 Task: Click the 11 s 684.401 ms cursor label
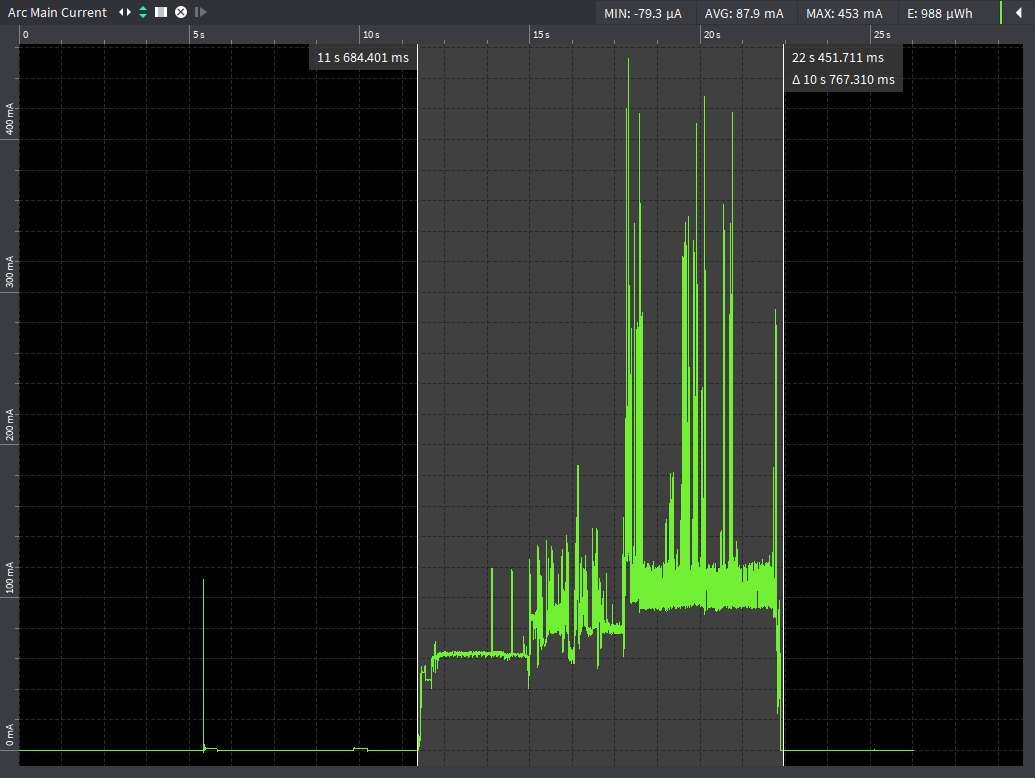[363, 57]
